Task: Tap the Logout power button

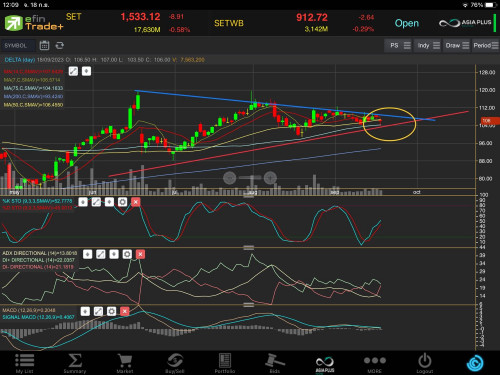Action: [x=425, y=363]
